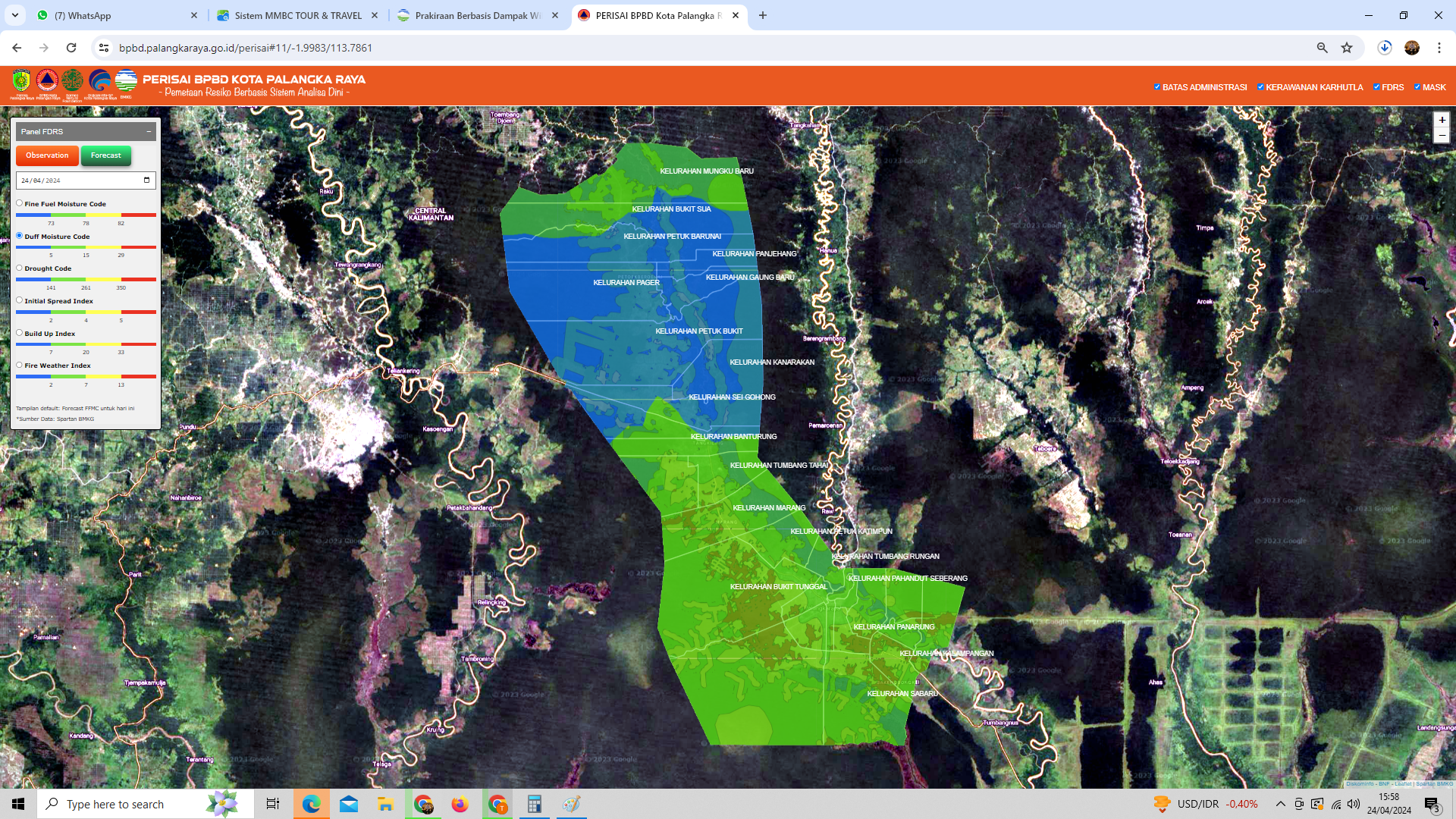
Task: Select Fire Weather Index radio
Action: tap(20, 365)
